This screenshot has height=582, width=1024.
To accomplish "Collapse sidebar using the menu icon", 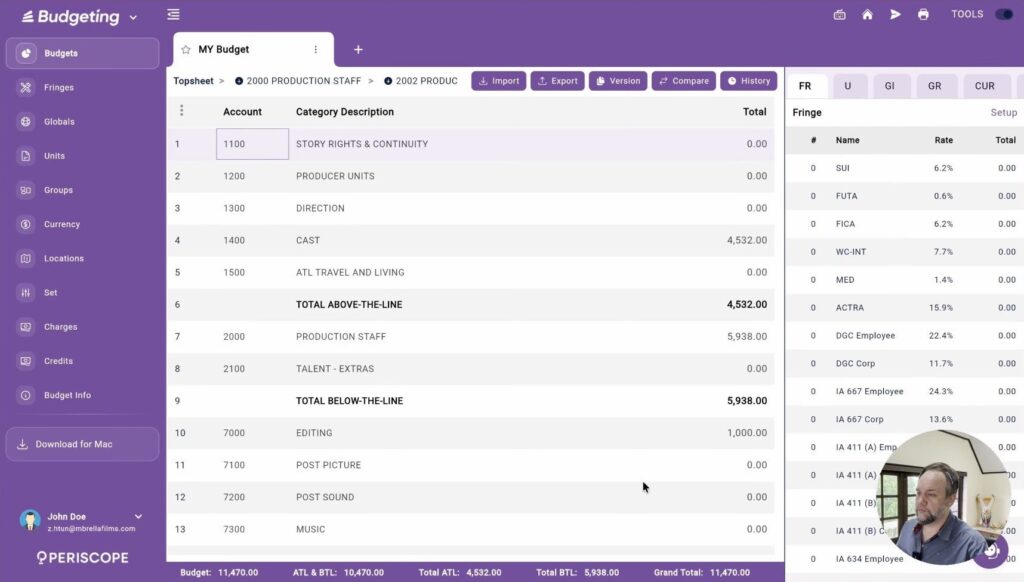I will tap(174, 15).
